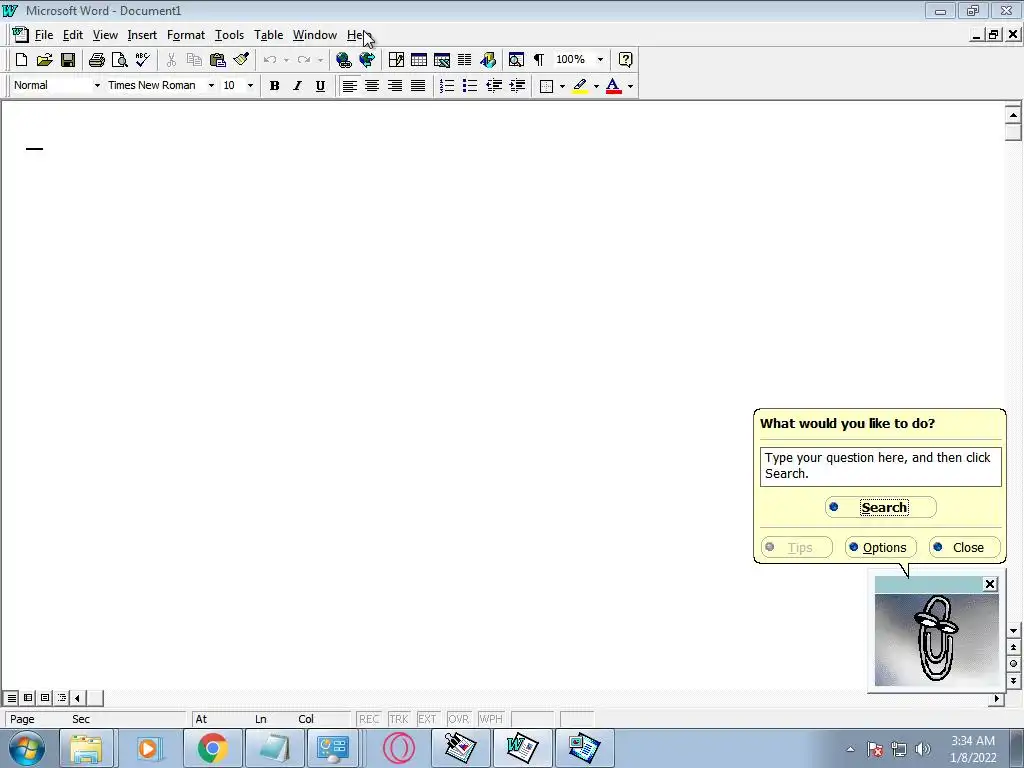Expand the Undo history arrow
Image resolution: width=1024 pixels, height=768 pixels.
point(286,60)
